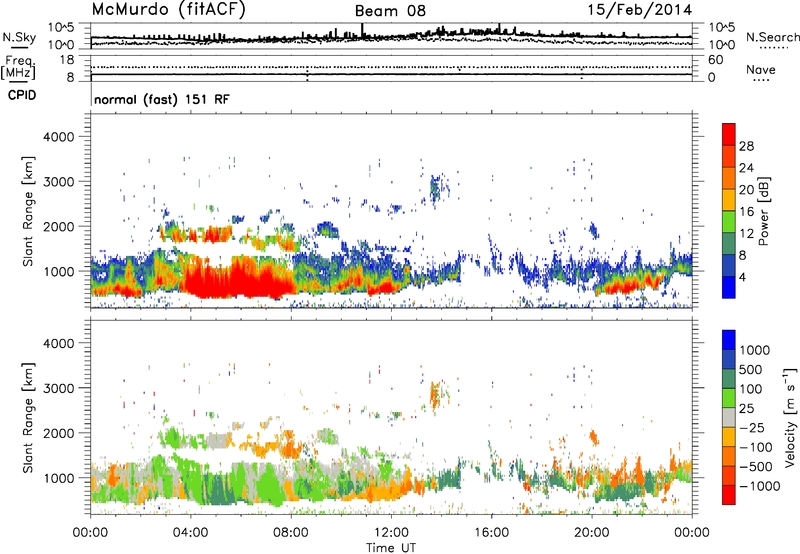Viewport: 800px width, 554px height.
Task: Click the '04:00' time axis label
Action: click(x=190, y=533)
